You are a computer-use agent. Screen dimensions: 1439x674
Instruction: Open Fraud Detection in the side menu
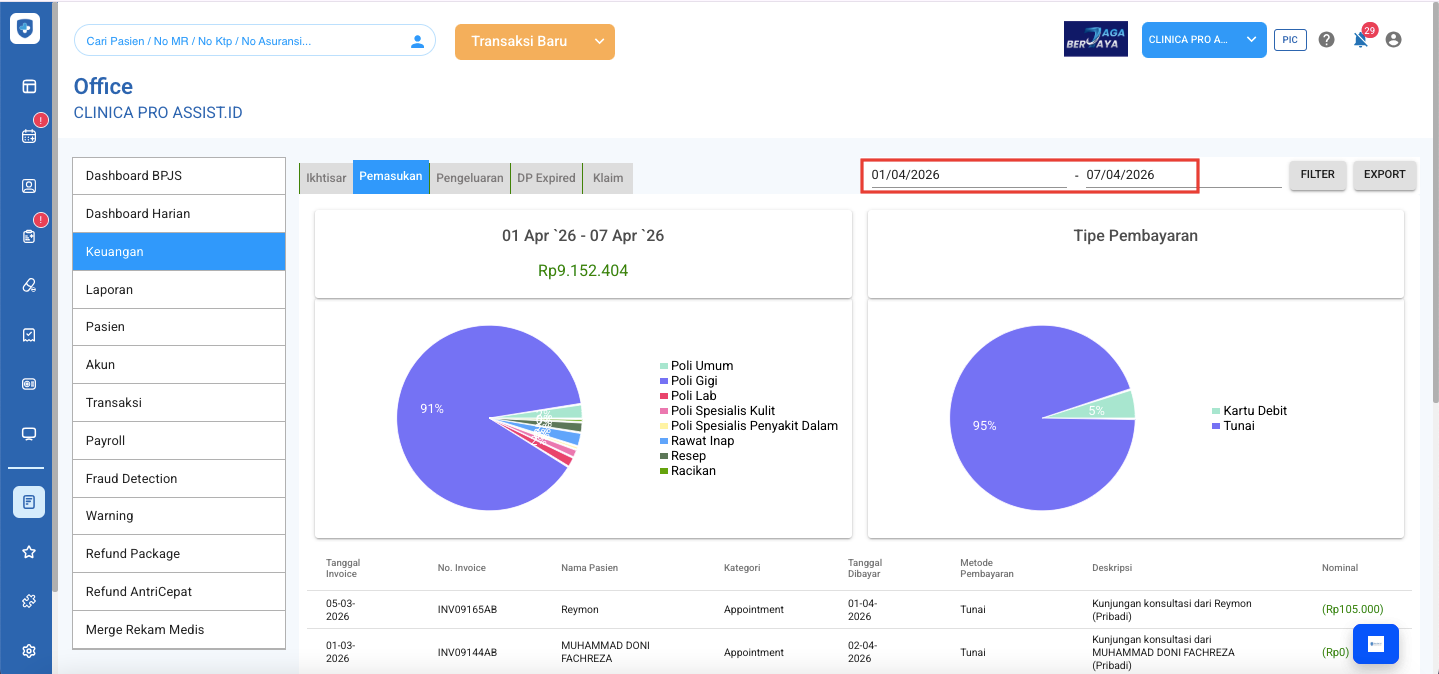(x=179, y=479)
